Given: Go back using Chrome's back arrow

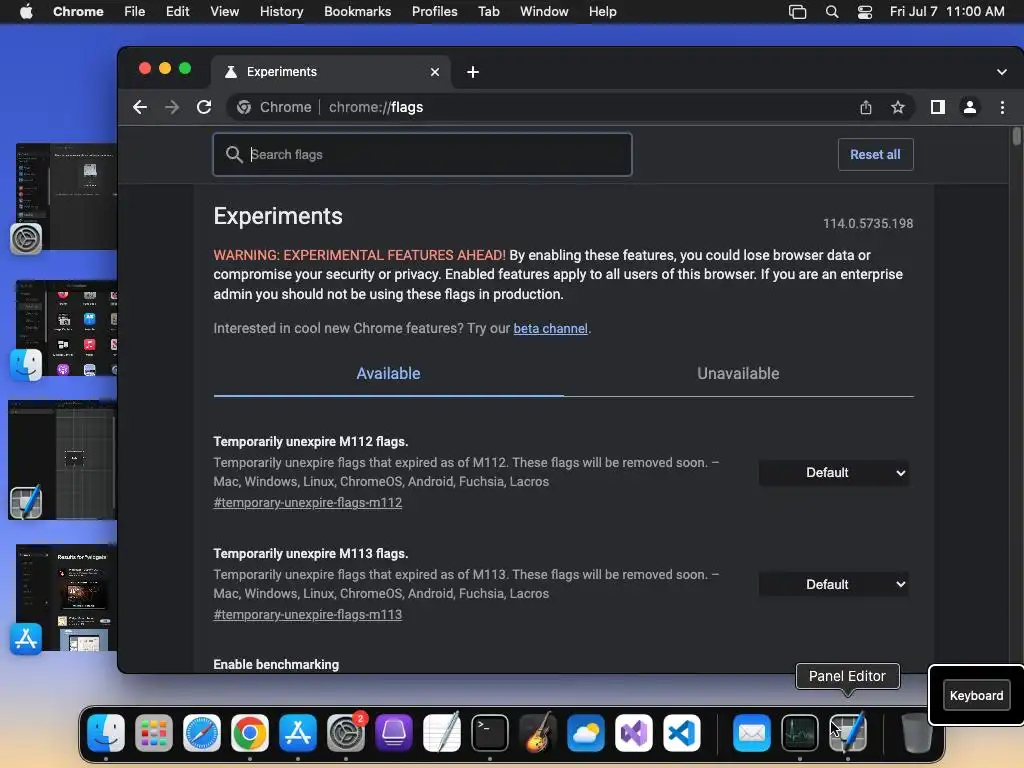Looking at the screenshot, I should pyautogui.click(x=140, y=107).
